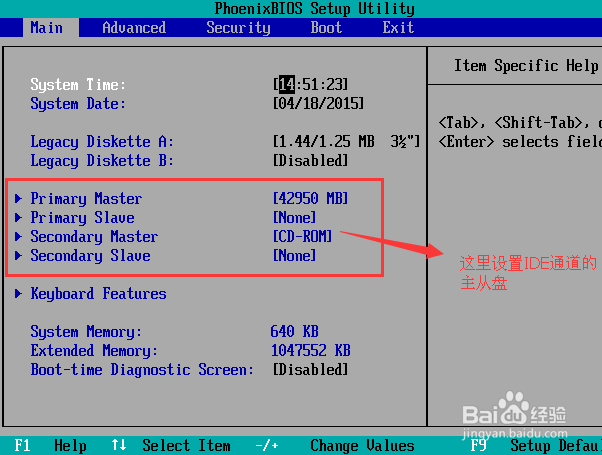Screen dimensions: 602x455
Task: Click the PhoenixBIOS Setup Utility title
Action: click(314, 8)
